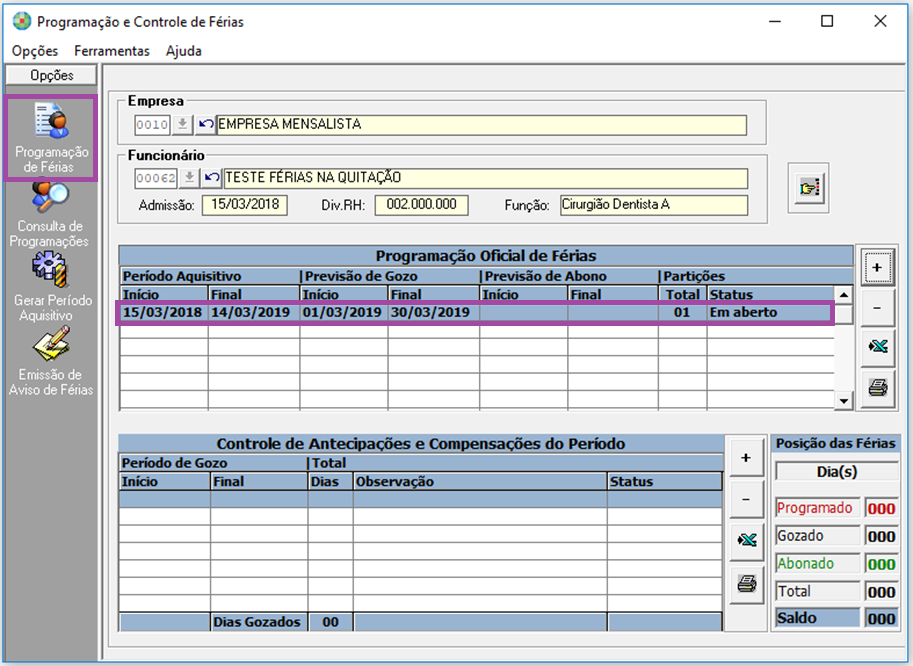
Task: Select Previsão de Gozo cell 01/03/2019
Action: pyautogui.click(x=344, y=313)
